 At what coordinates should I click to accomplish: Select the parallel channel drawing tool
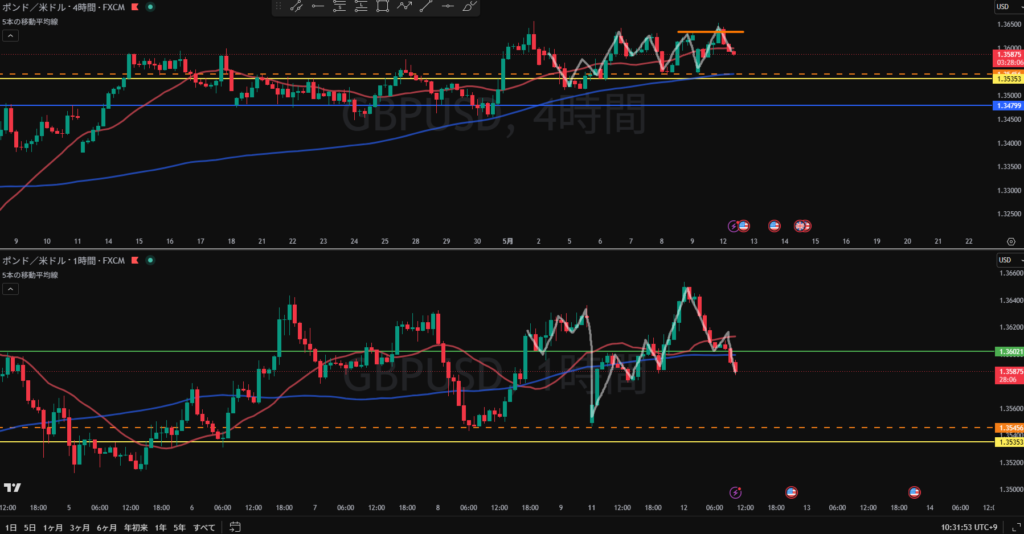pos(296,6)
